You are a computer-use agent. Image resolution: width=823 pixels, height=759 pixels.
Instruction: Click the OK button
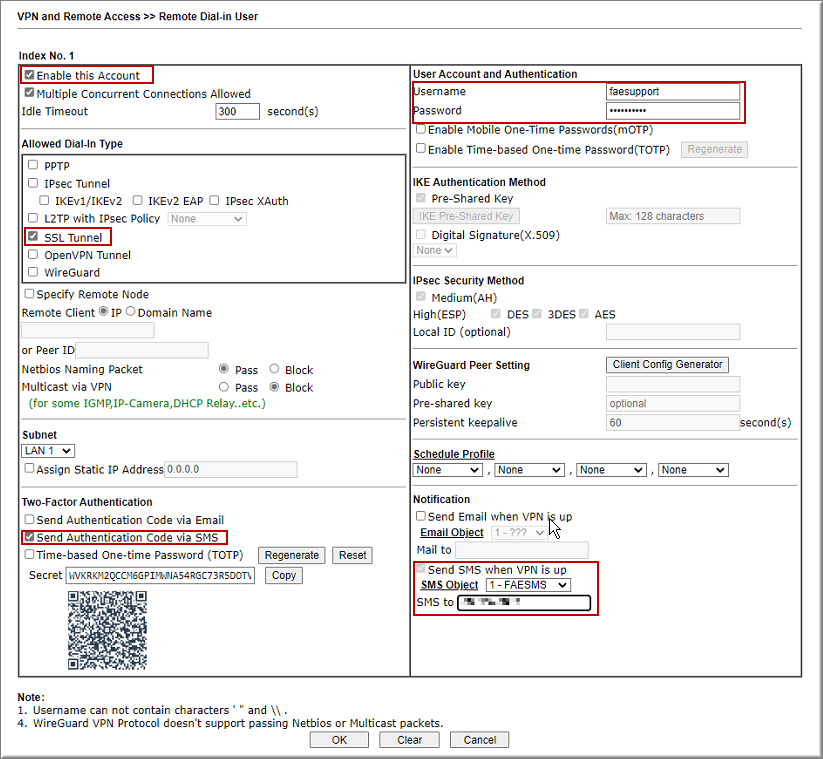point(339,740)
